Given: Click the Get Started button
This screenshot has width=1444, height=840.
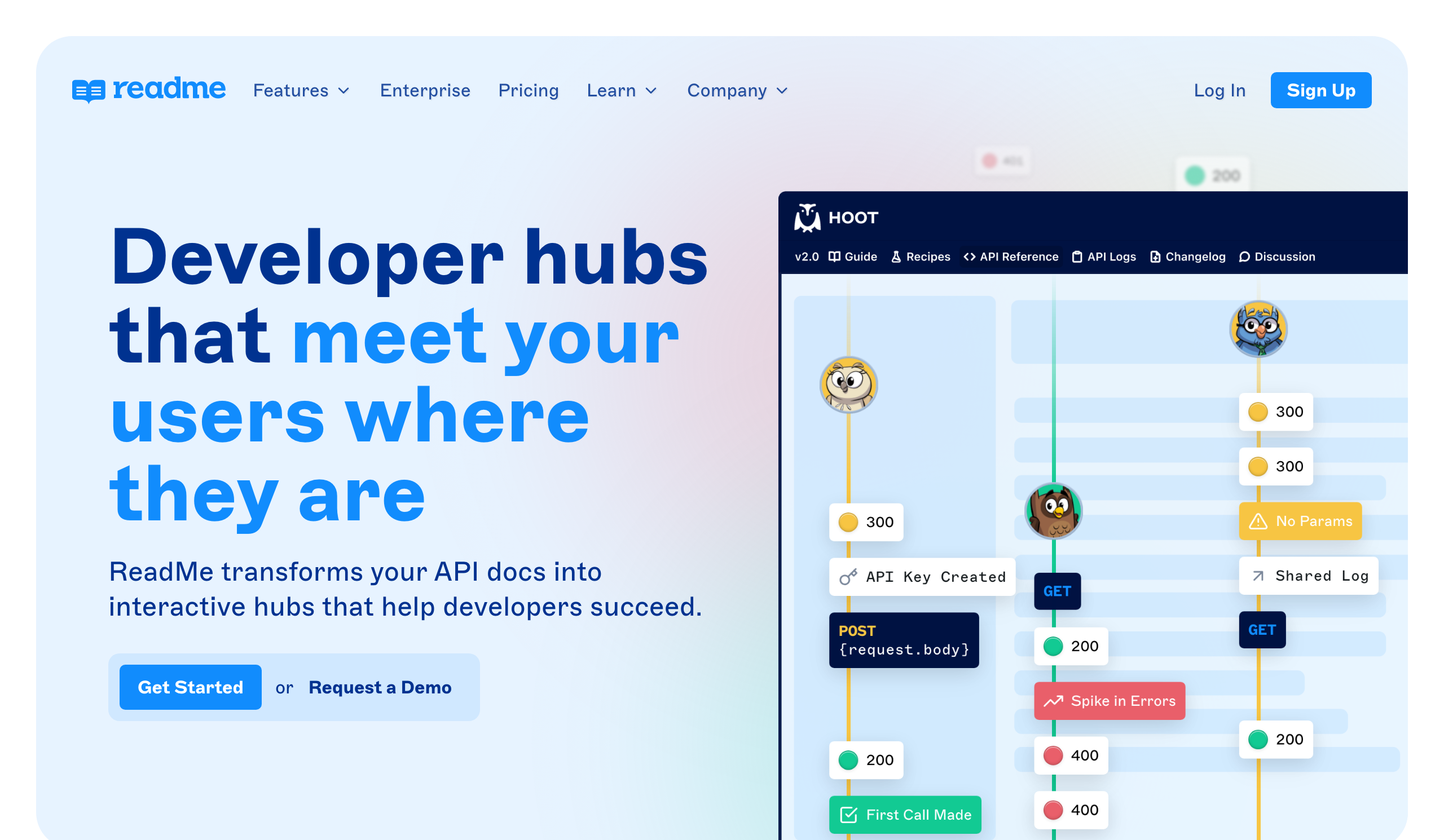Looking at the screenshot, I should [190, 687].
